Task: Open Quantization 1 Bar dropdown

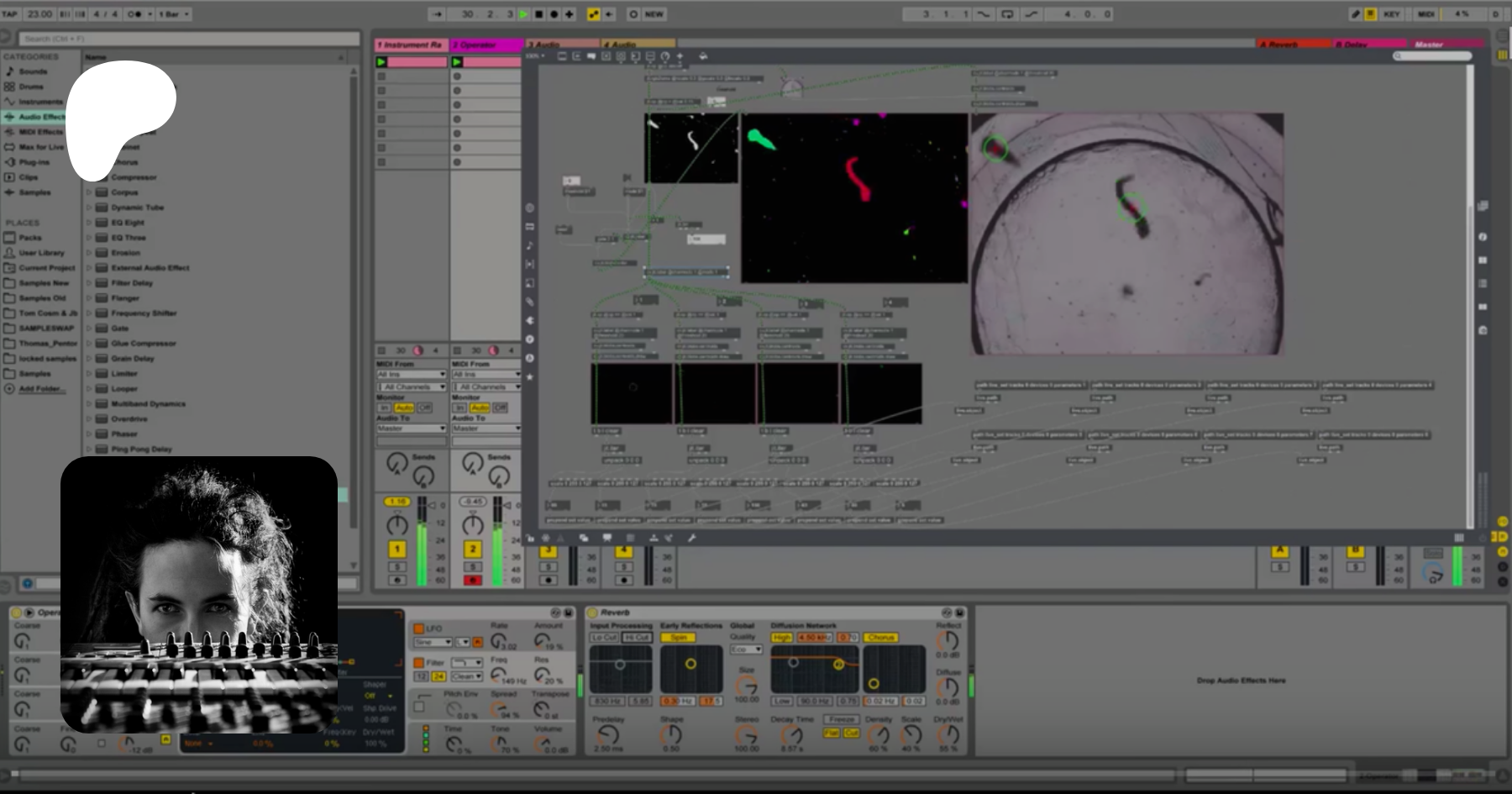Action: coord(174,14)
